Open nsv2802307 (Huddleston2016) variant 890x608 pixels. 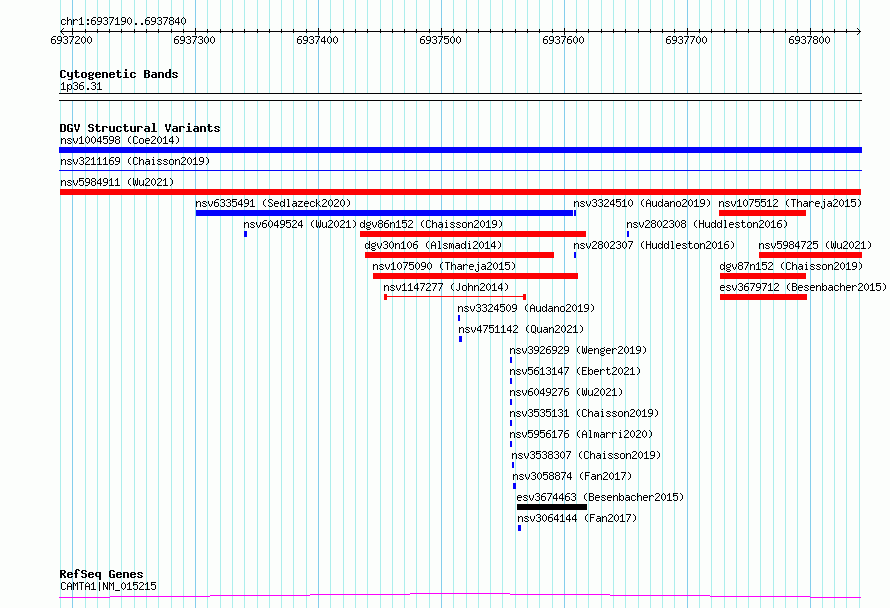654,245
